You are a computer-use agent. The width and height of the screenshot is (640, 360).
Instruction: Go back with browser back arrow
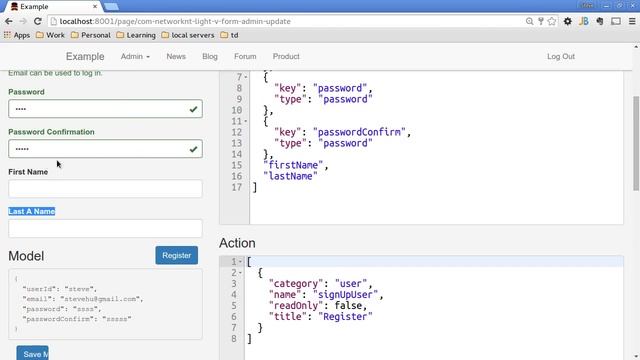[x=9, y=21]
